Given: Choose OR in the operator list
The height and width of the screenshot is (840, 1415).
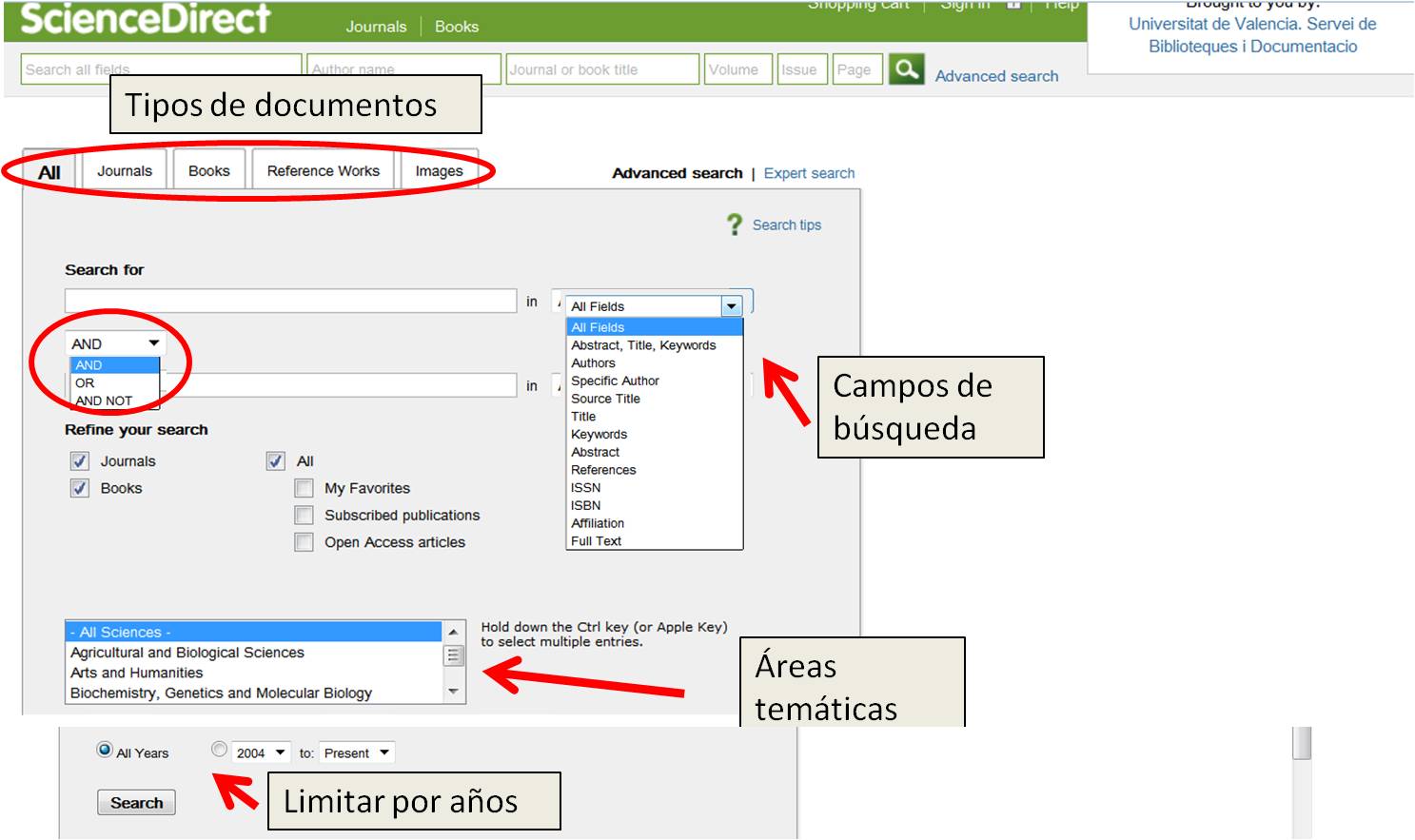Looking at the screenshot, I should pyautogui.click(x=115, y=382).
